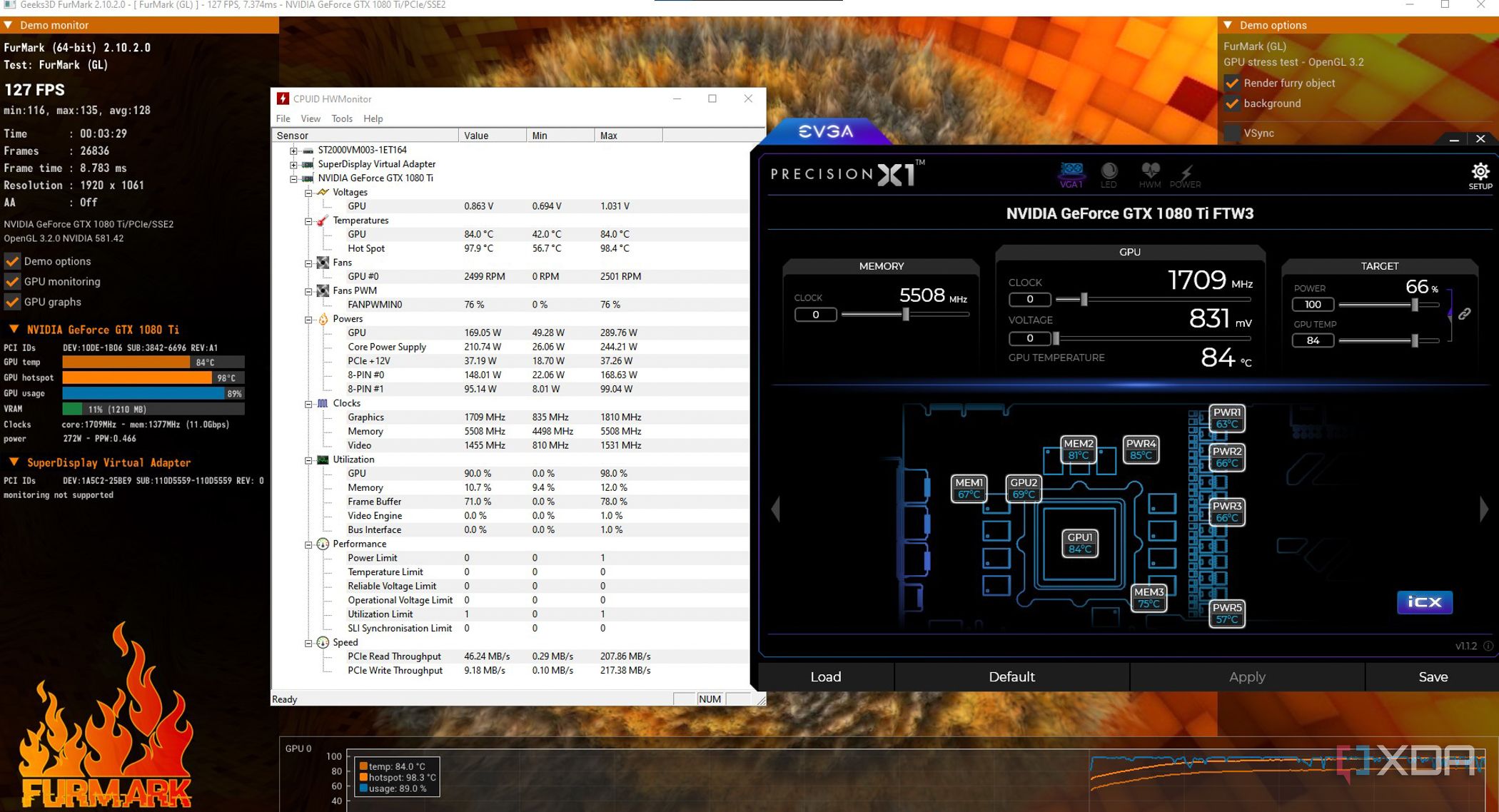Click the right arrow on the iCX sensor view
The height and width of the screenshot is (812, 1499).
[x=1484, y=509]
